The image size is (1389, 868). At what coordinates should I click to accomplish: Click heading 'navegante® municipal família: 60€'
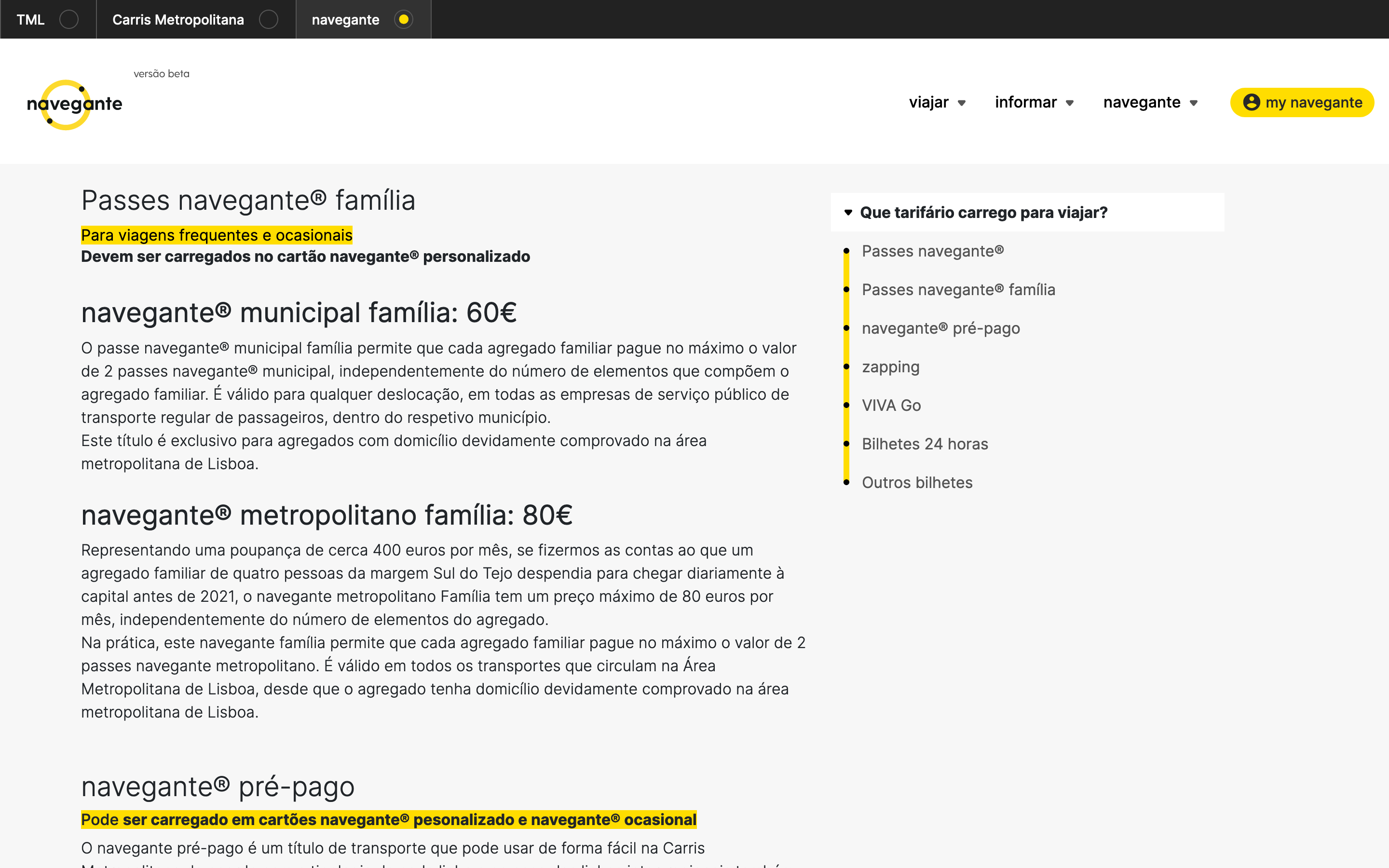click(299, 313)
